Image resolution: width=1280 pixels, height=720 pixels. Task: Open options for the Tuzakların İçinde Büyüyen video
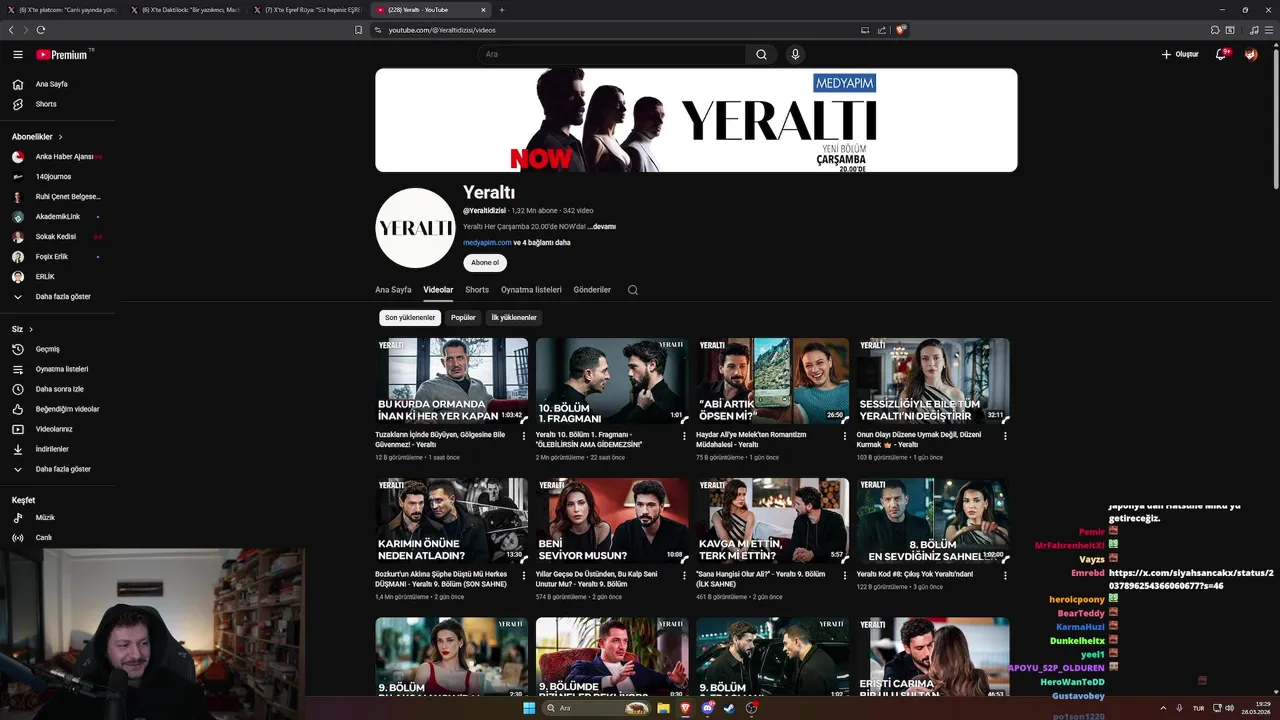524,436
